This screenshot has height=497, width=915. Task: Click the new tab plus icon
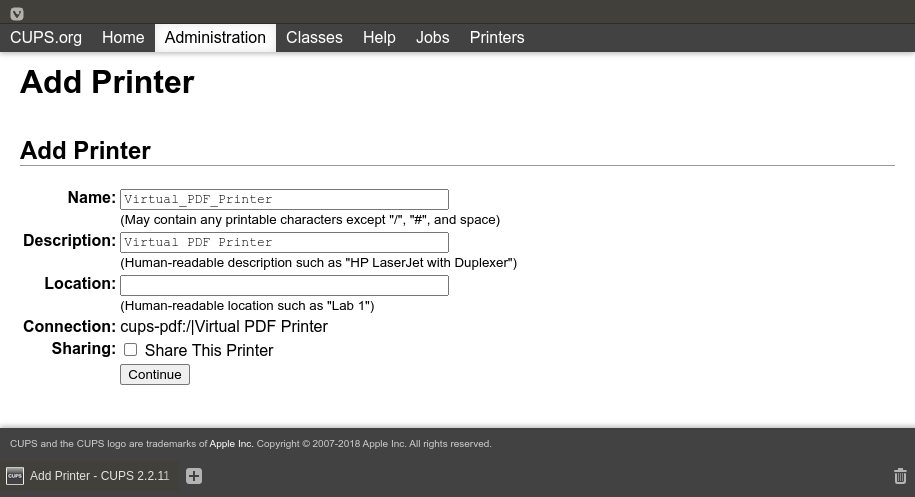(x=194, y=476)
